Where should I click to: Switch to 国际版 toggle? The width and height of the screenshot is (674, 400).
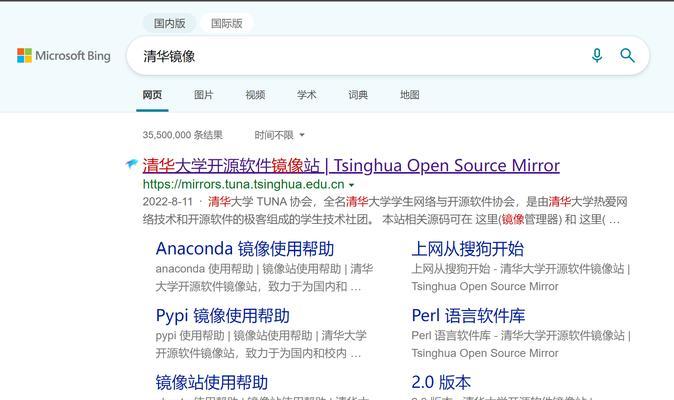tap(227, 23)
